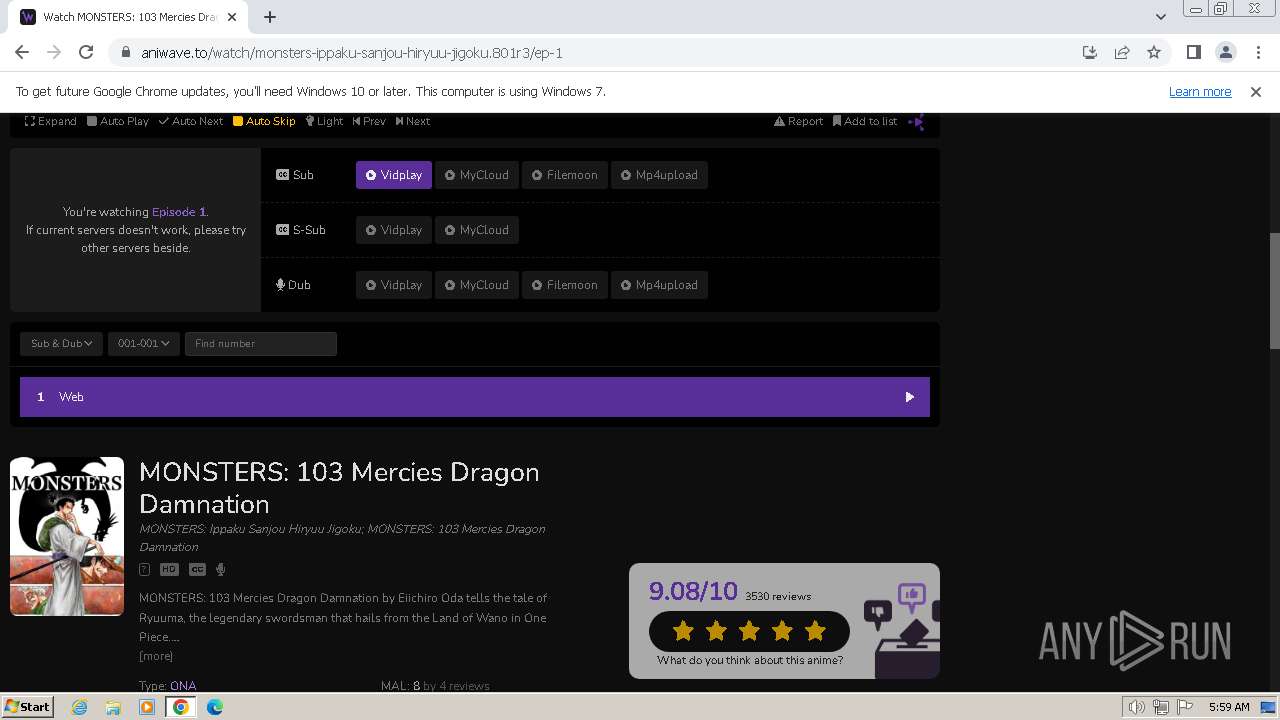
Task: Select the Sub Mp4upload server
Action: [660, 175]
